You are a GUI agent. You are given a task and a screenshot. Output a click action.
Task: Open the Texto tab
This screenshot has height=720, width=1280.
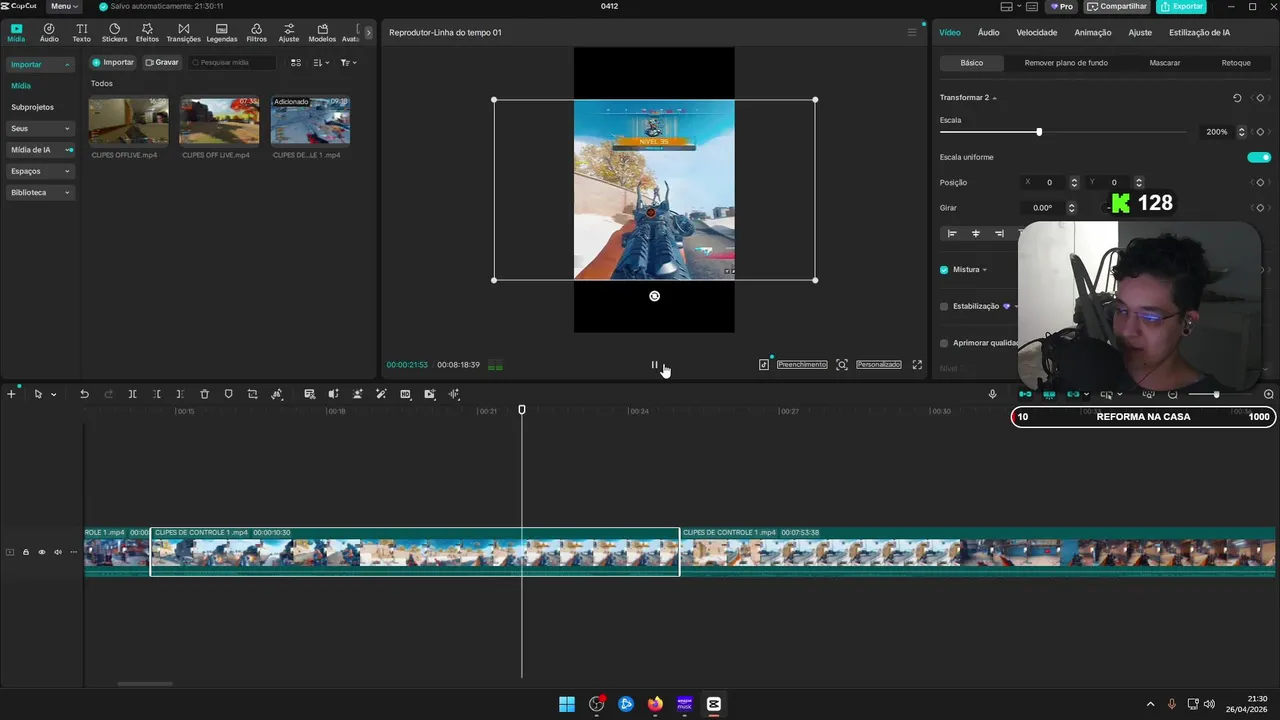[x=81, y=33]
